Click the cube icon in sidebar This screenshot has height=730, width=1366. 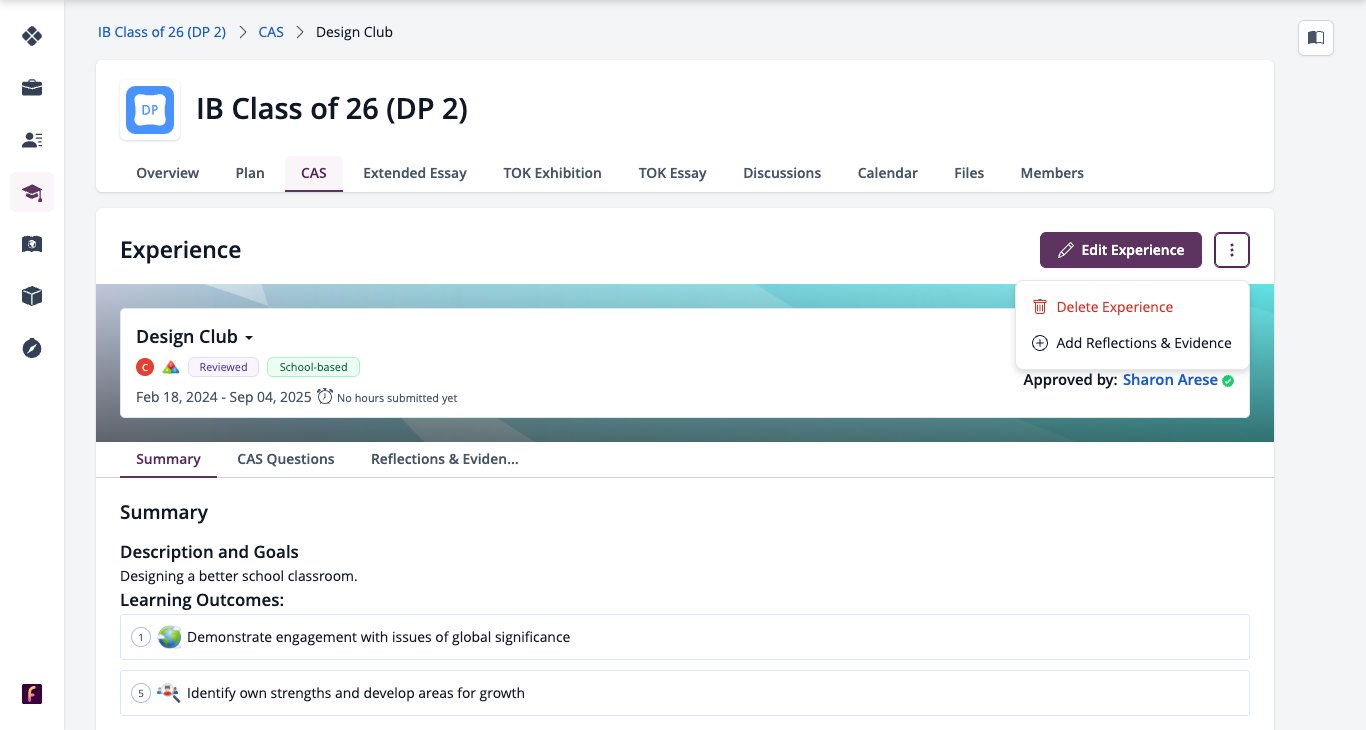(x=32, y=296)
